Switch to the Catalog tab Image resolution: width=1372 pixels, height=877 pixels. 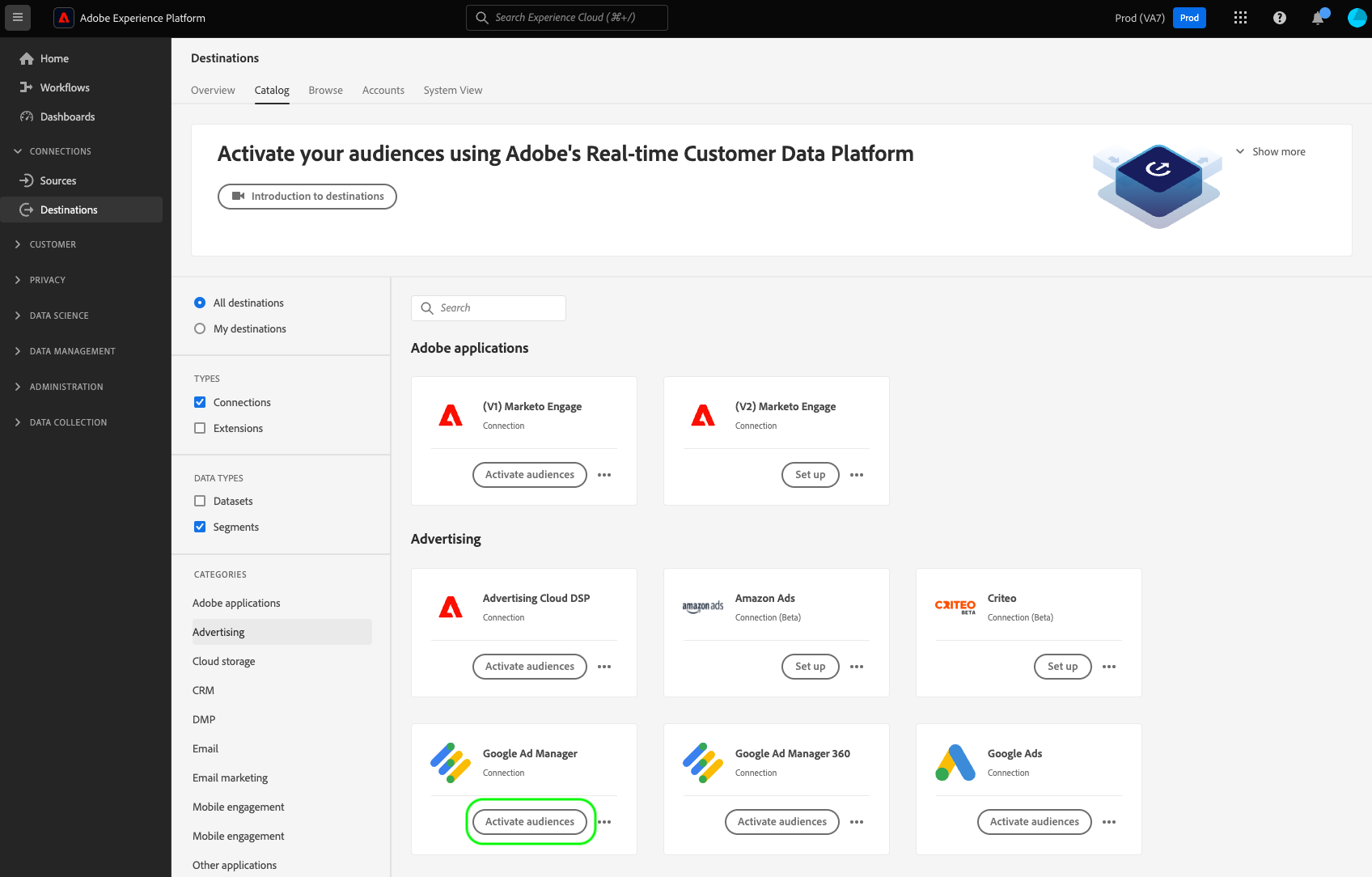(x=272, y=90)
